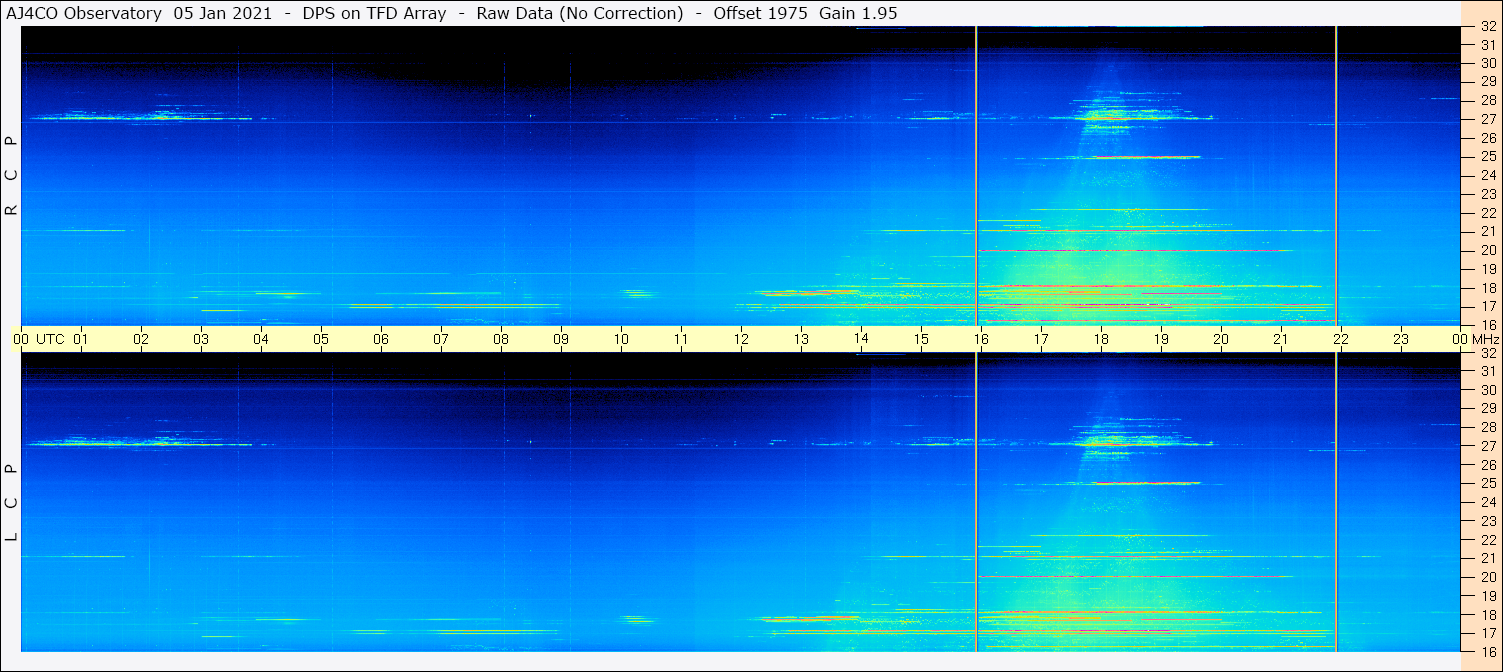Viewport: 1503px width, 672px height.
Task: Click the 'Gain 1.95' value in header
Action: [858, 13]
